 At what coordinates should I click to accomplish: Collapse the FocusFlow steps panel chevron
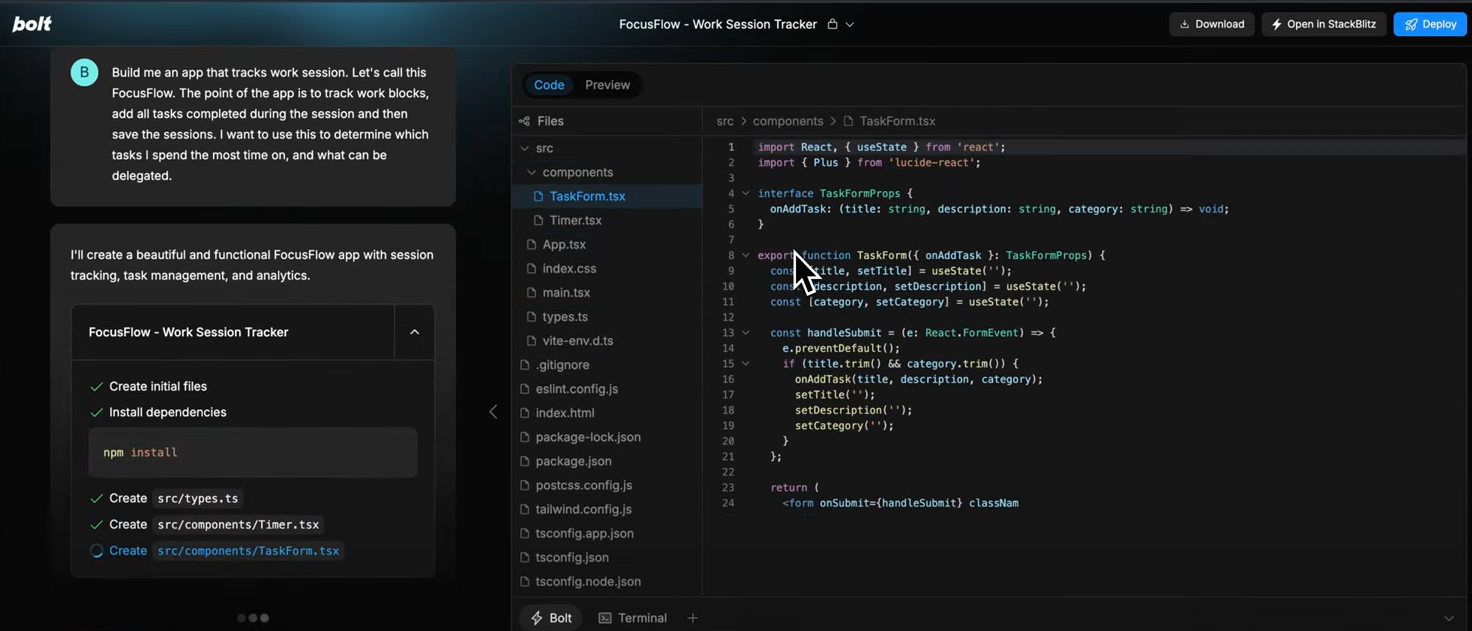(414, 332)
